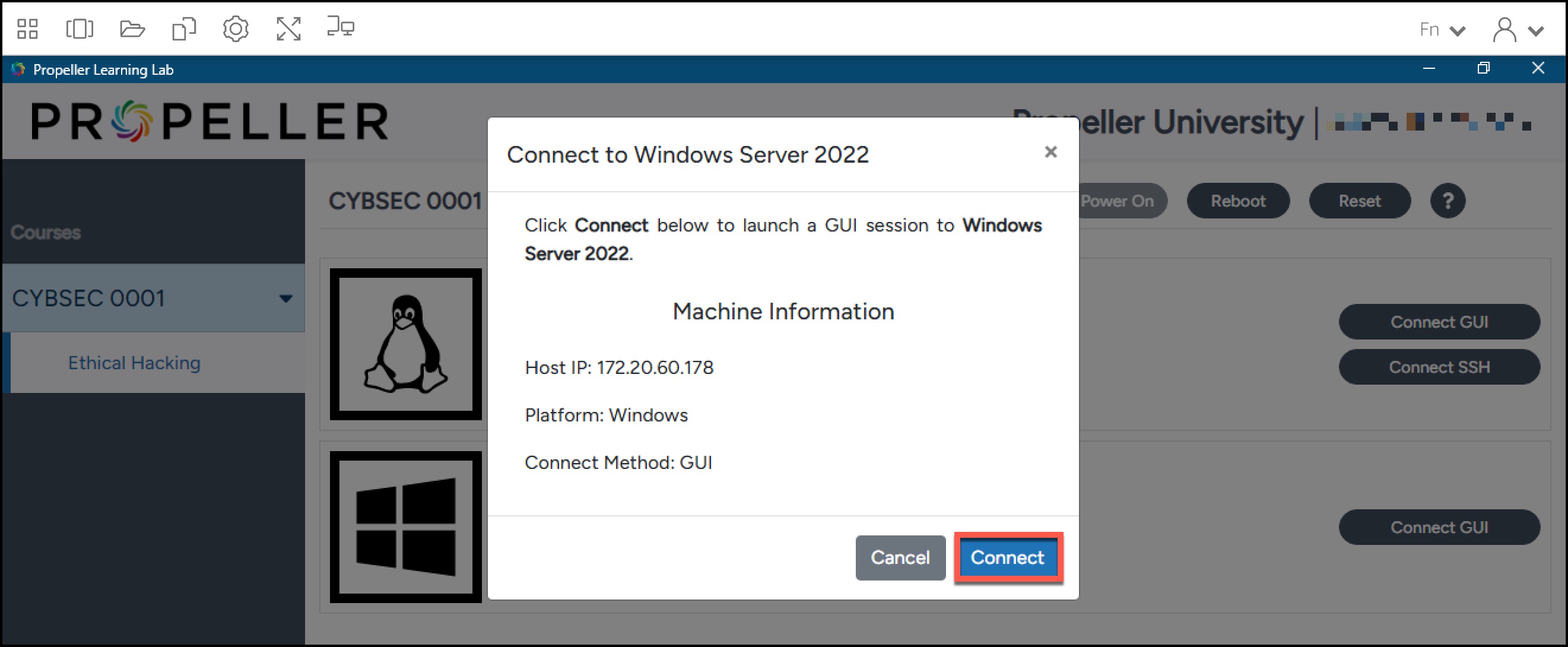The height and width of the screenshot is (647, 1568).
Task: Click the Connect Method: GUI text
Action: [618, 462]
